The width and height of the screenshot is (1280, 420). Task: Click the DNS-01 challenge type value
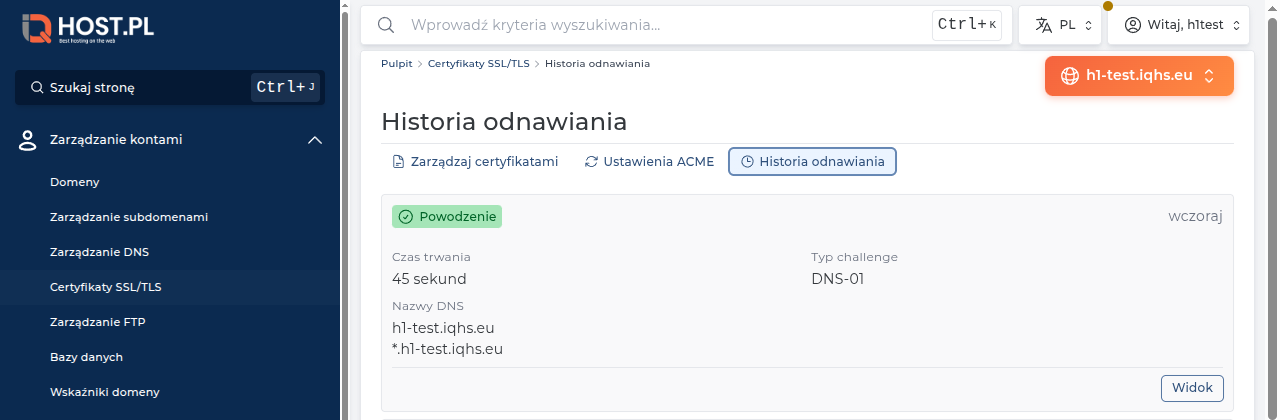[x=837, y=278]
